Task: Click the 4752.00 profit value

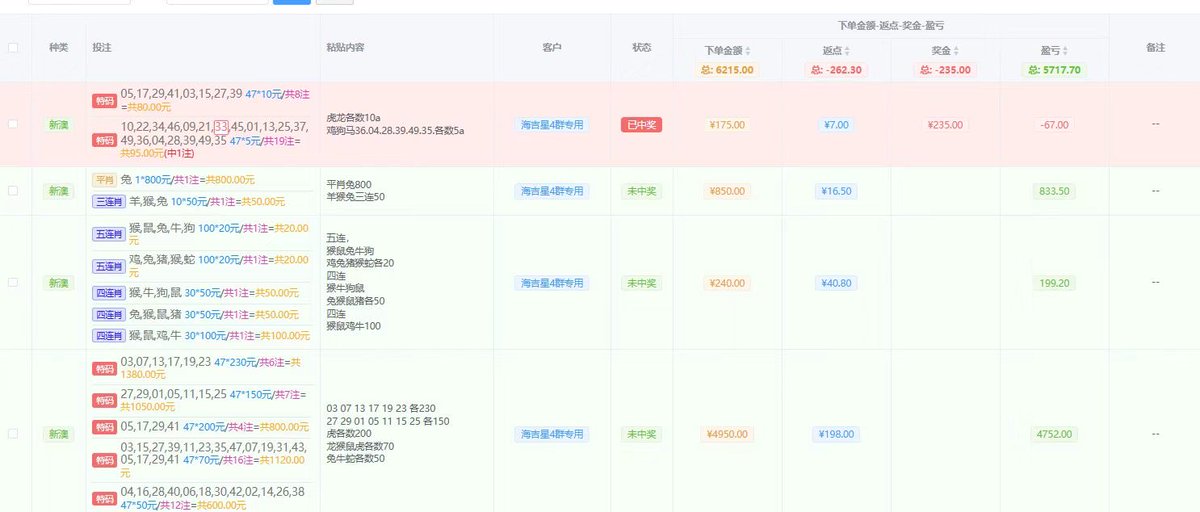Action: coord(1053,434)
